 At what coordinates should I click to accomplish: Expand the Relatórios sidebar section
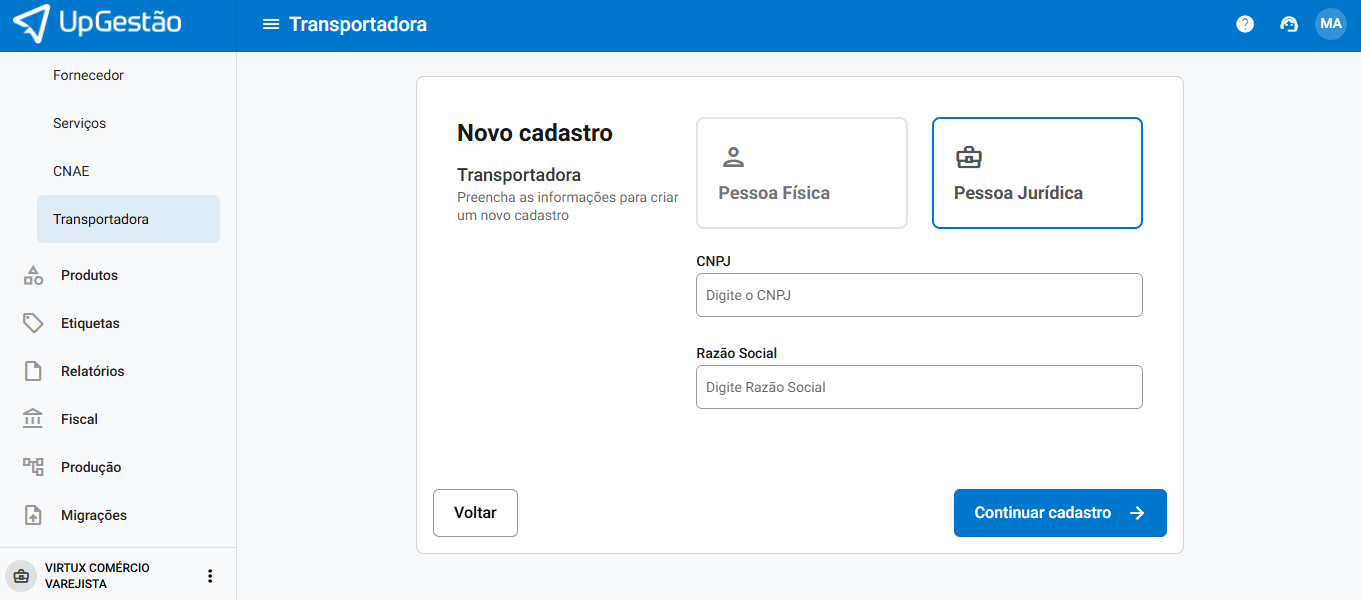(92, 371)
